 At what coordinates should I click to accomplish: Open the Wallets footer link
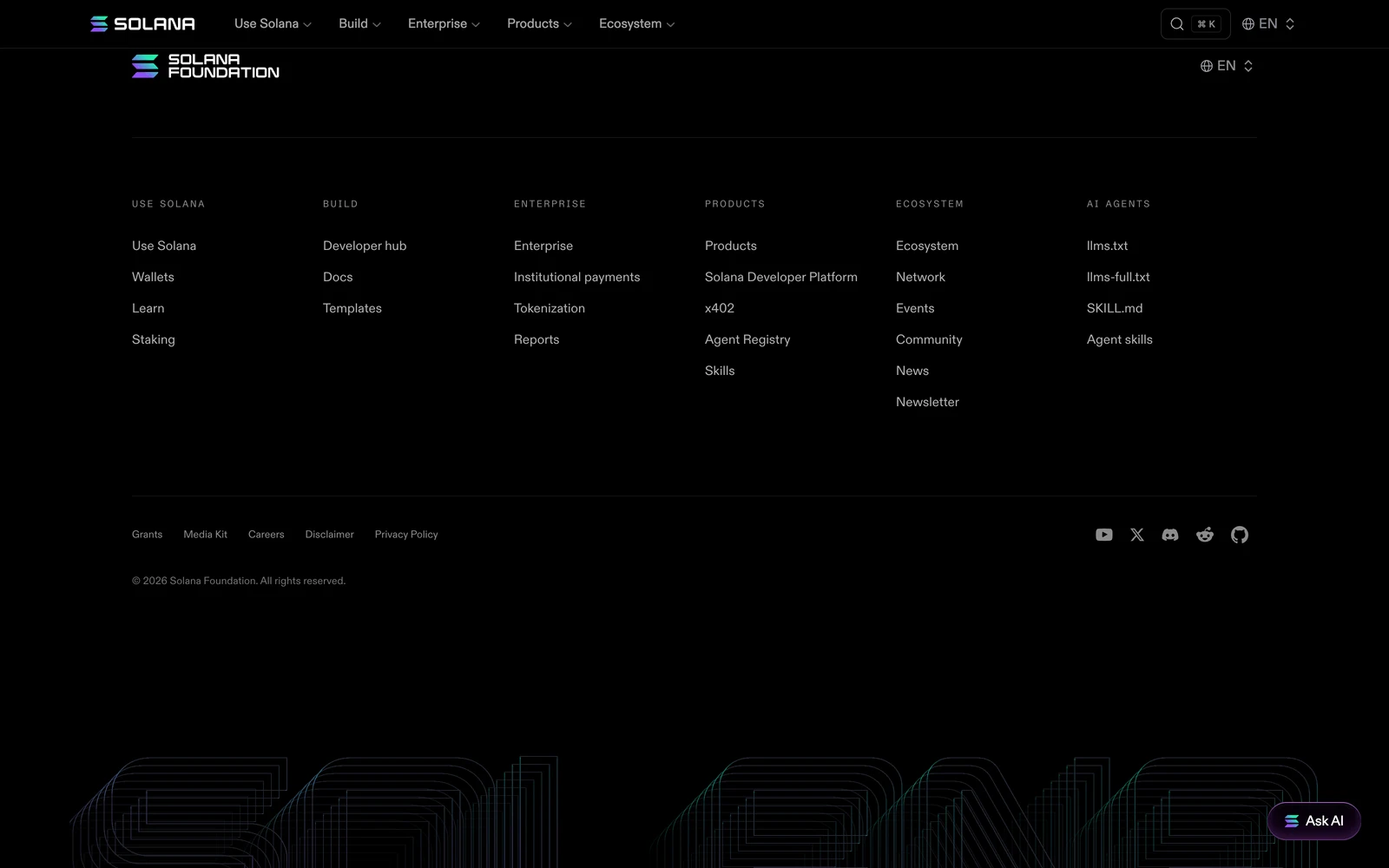tap(153, 277)
